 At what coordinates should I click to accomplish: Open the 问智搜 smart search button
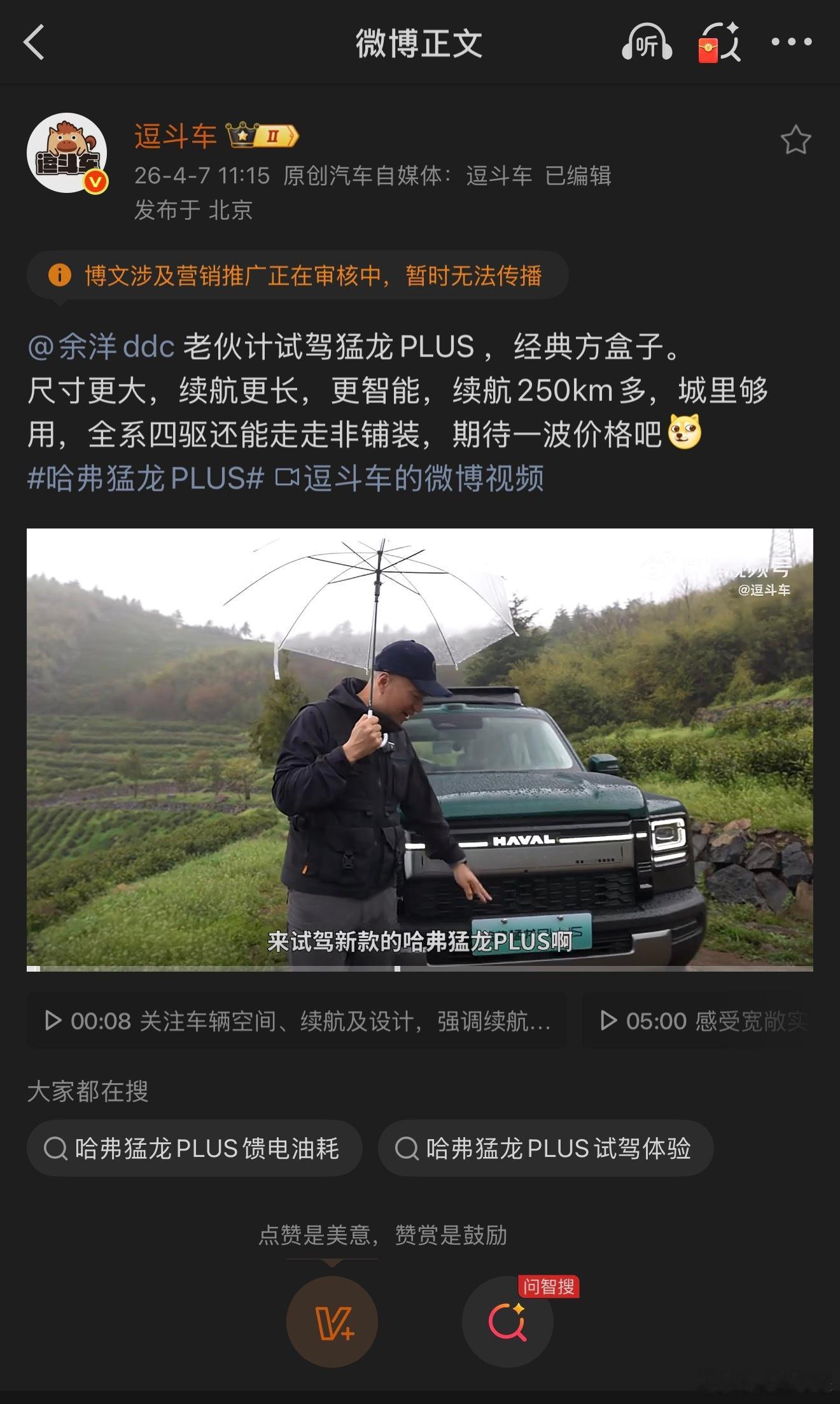[x=507, y=1322]
